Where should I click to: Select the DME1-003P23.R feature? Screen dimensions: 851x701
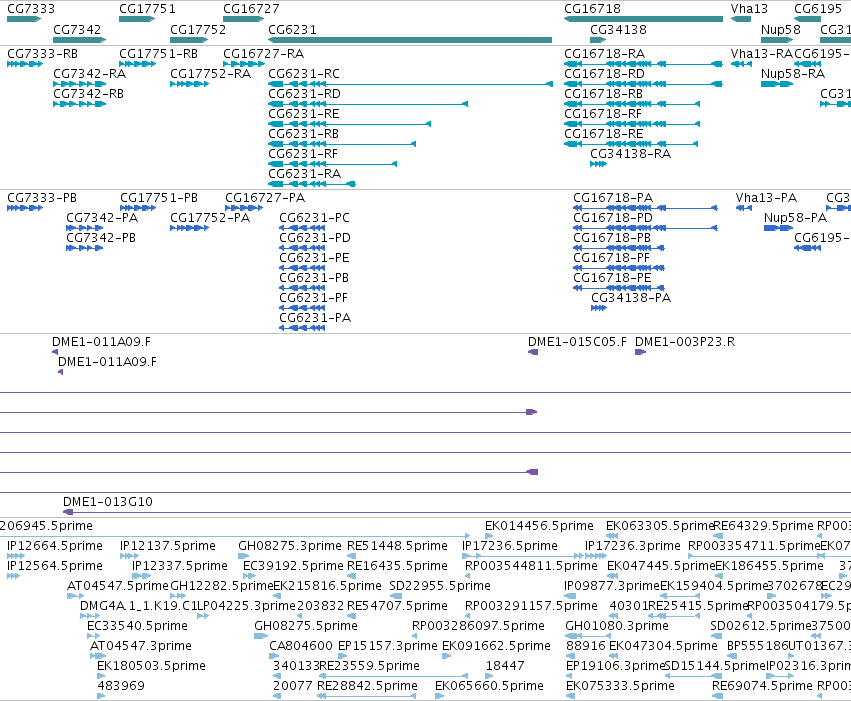click(685, 342)
